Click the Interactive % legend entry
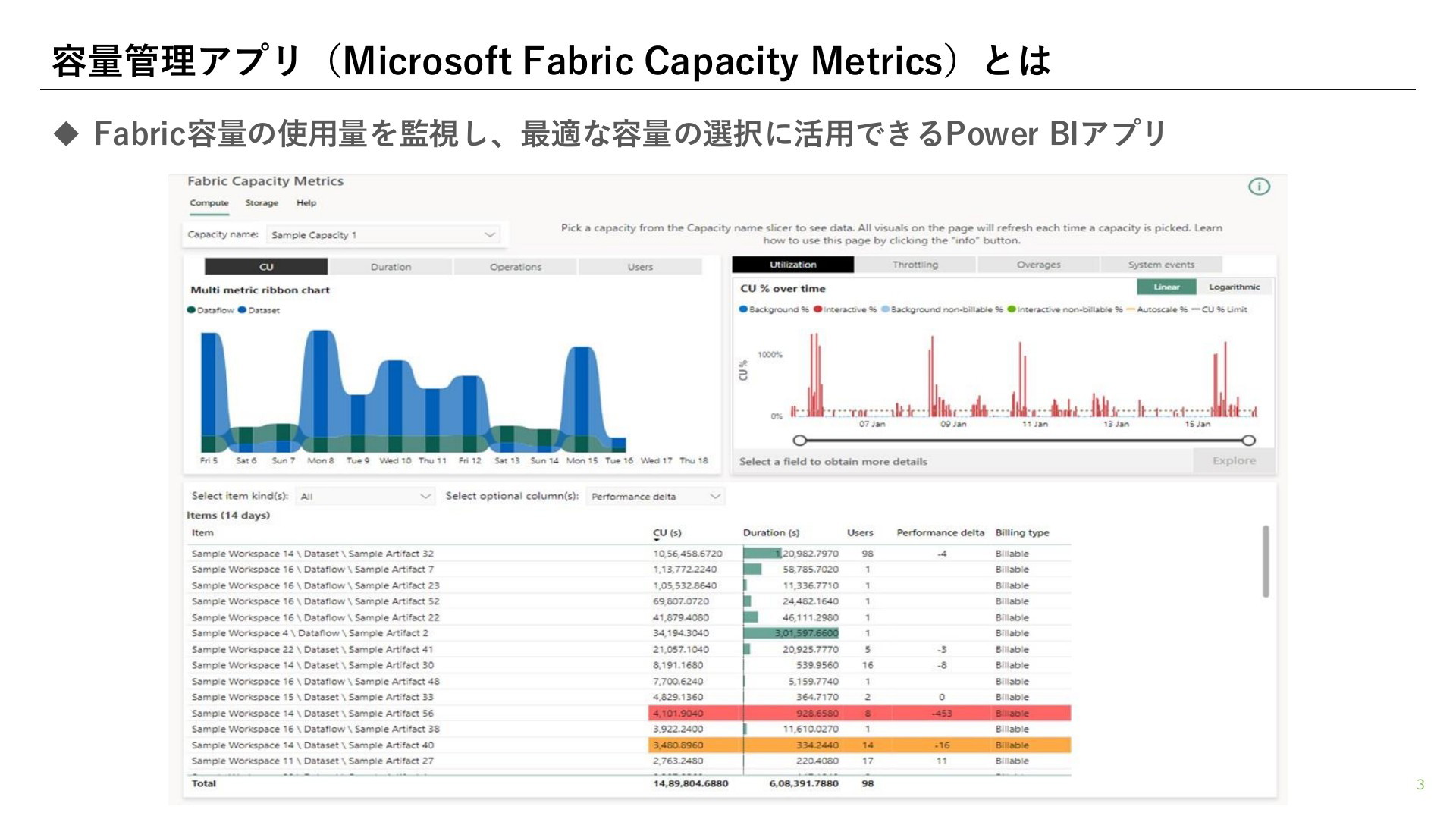 [845, 309]
